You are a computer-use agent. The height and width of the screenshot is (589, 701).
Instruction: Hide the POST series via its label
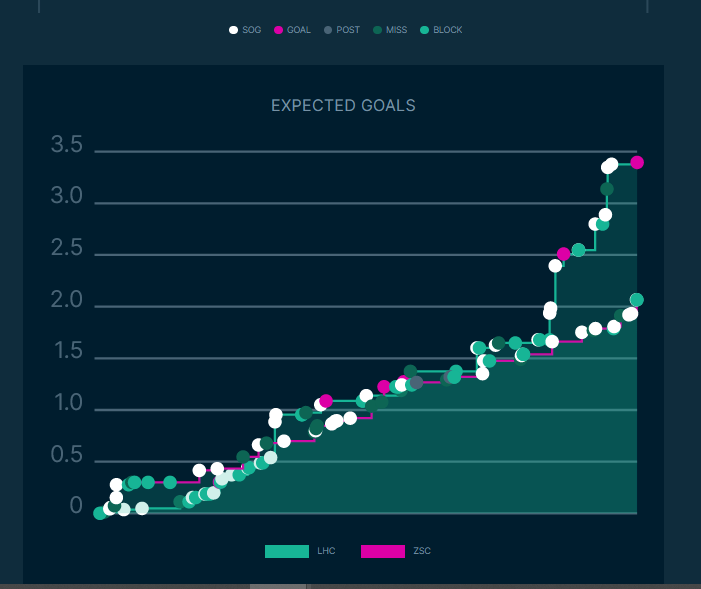pos(348,30)
